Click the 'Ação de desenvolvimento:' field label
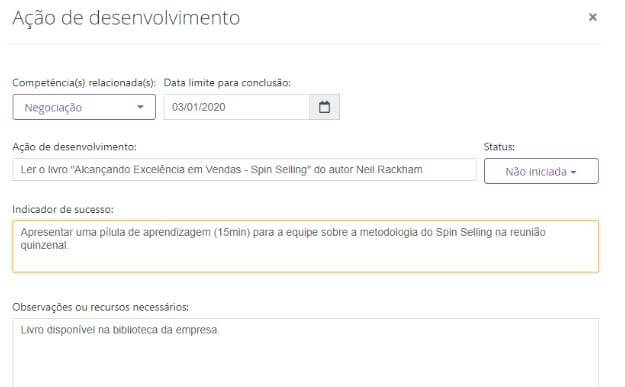Screen dimensions: 625x387 point(75,147)
